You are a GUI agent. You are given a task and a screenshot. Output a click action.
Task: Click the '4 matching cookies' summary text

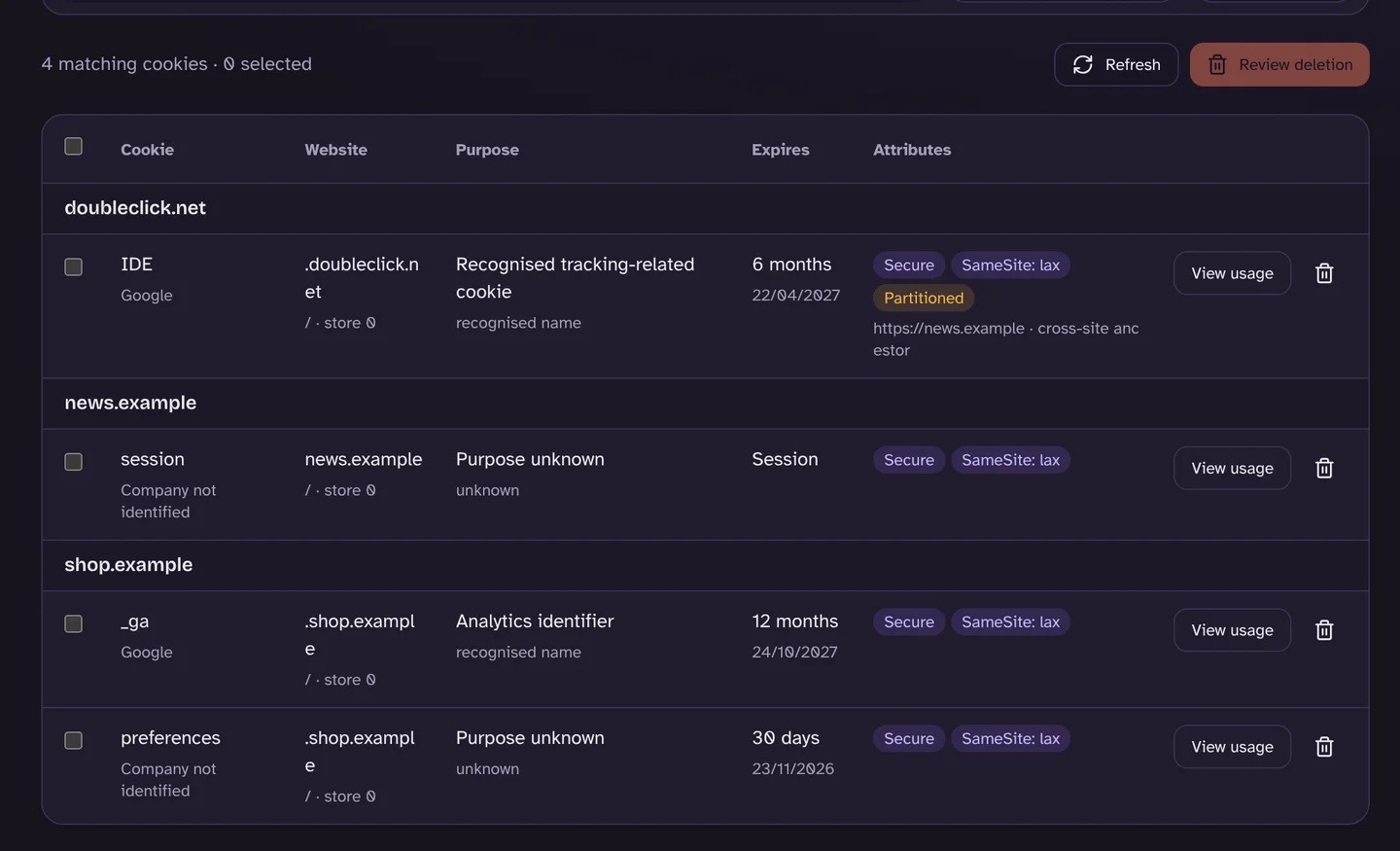click(x=124, y=64)
